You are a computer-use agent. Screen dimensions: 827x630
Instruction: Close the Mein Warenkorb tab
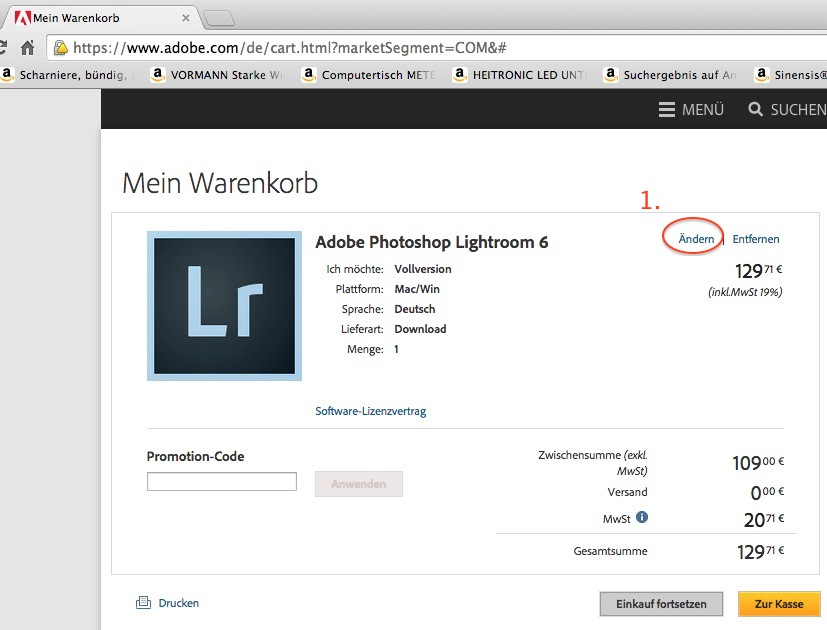coord(186,18)
